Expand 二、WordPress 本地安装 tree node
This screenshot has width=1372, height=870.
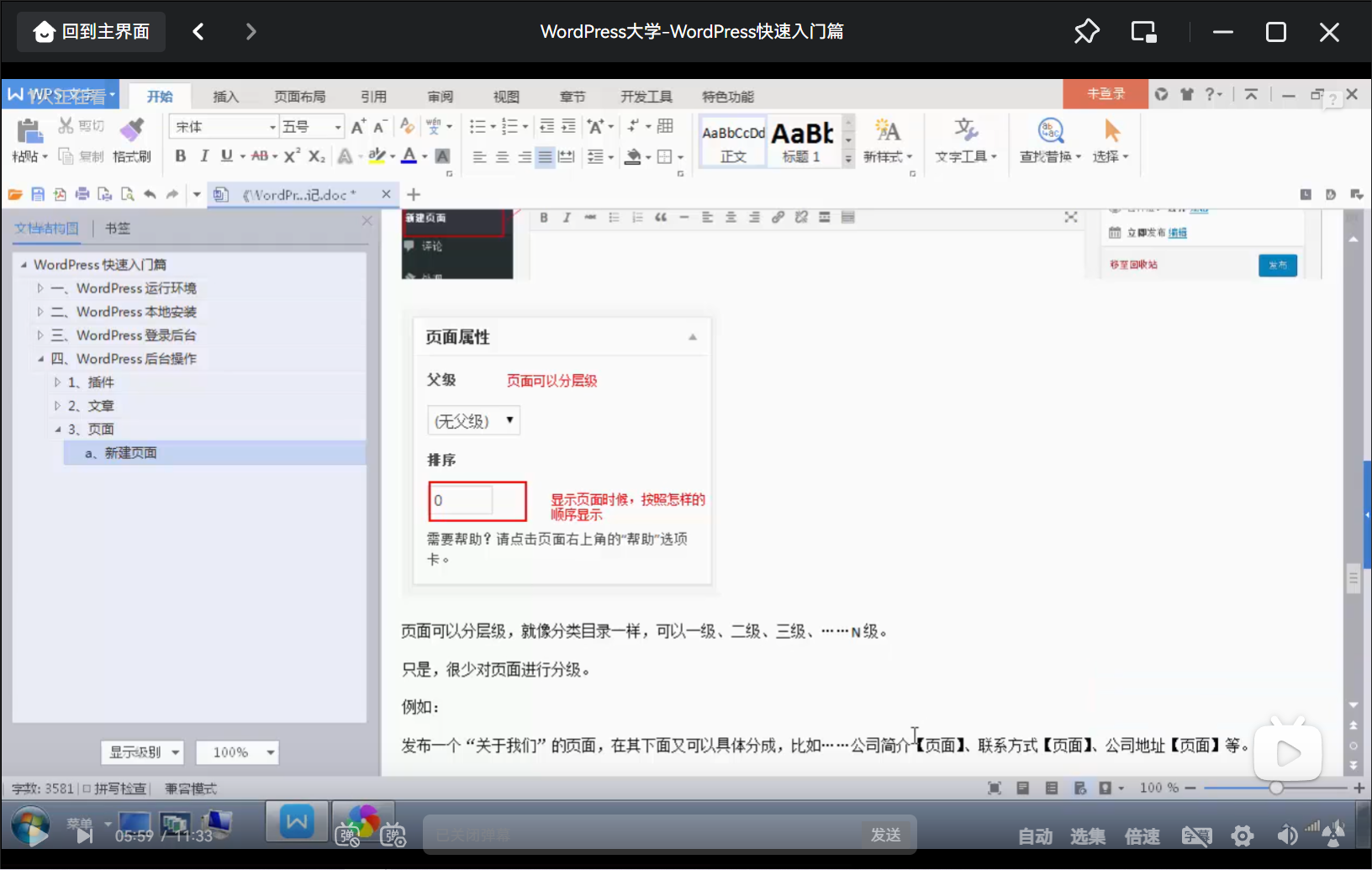click(x=40, y=312)
